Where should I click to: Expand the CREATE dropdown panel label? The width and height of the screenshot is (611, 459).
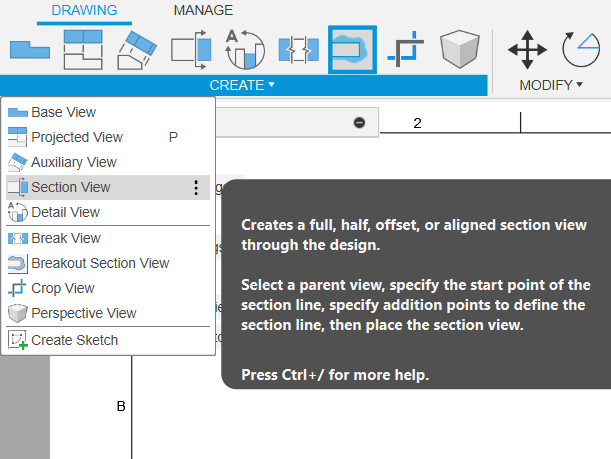click(x=242, y=85)
